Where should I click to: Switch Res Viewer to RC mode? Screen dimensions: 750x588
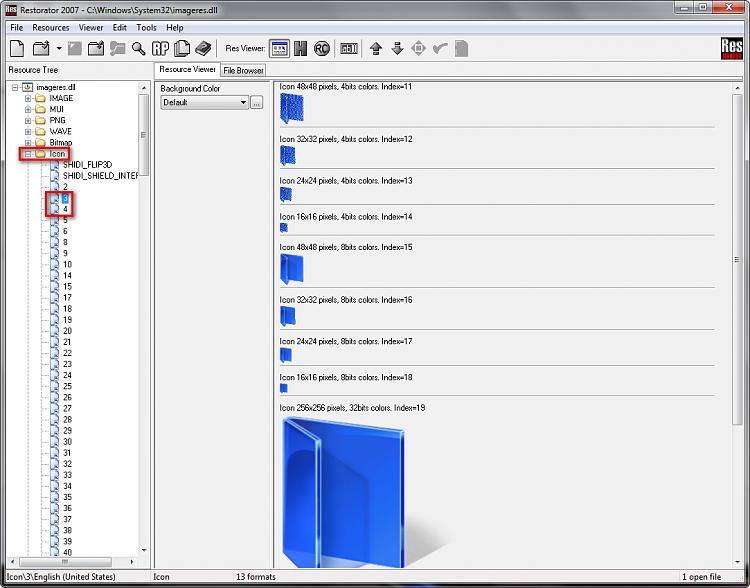322,48
